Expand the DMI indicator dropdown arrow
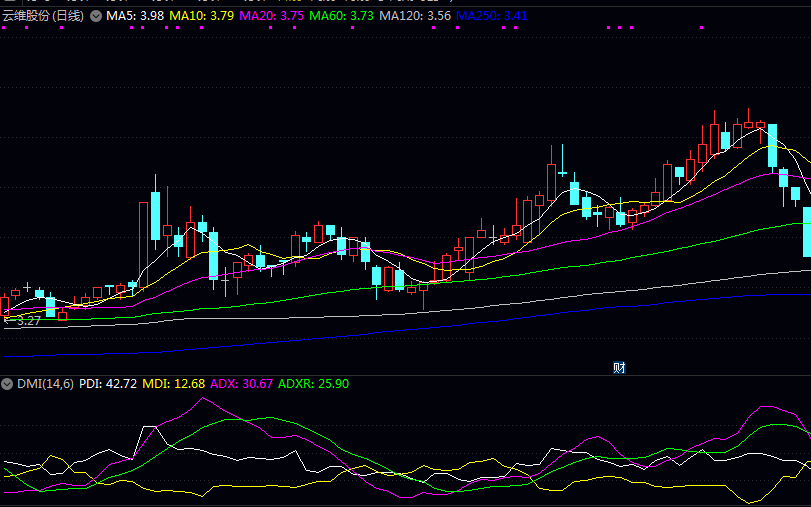 coord(7,384)
